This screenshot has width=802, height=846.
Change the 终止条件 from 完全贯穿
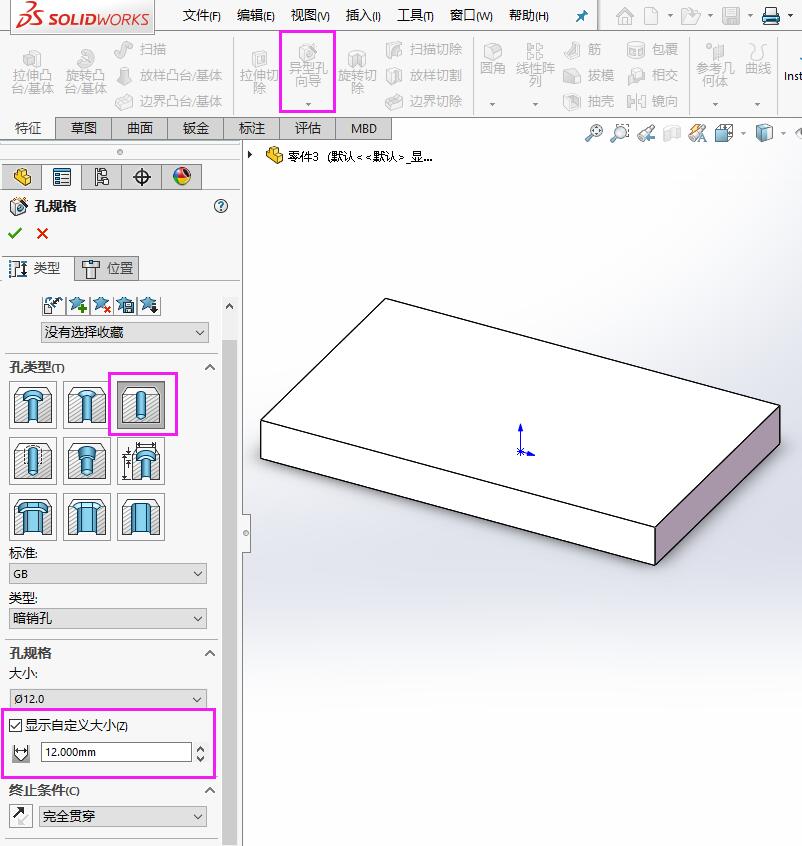122,816
